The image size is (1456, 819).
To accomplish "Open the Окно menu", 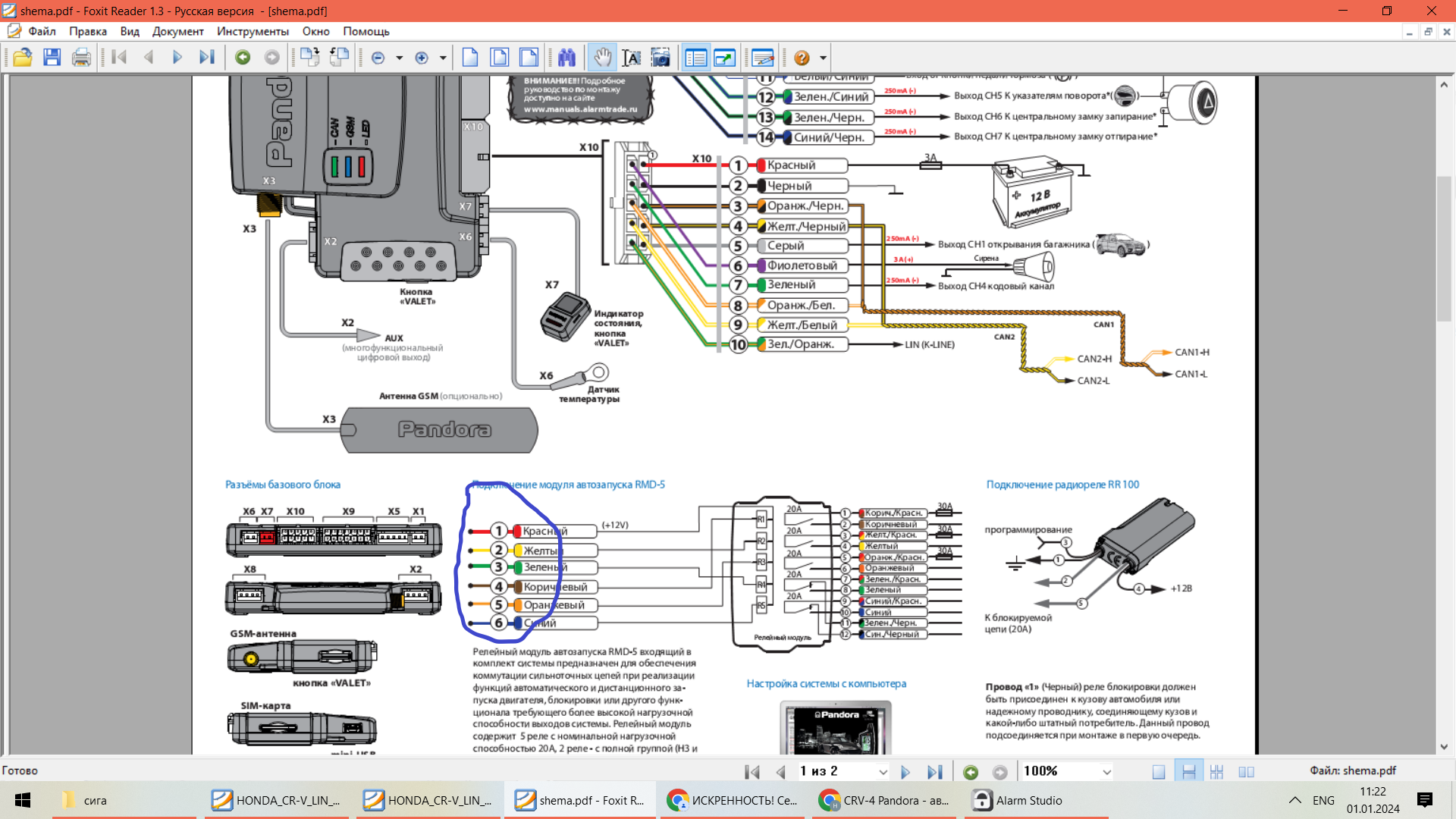I will pyautogui.click(x=315, y=31).
